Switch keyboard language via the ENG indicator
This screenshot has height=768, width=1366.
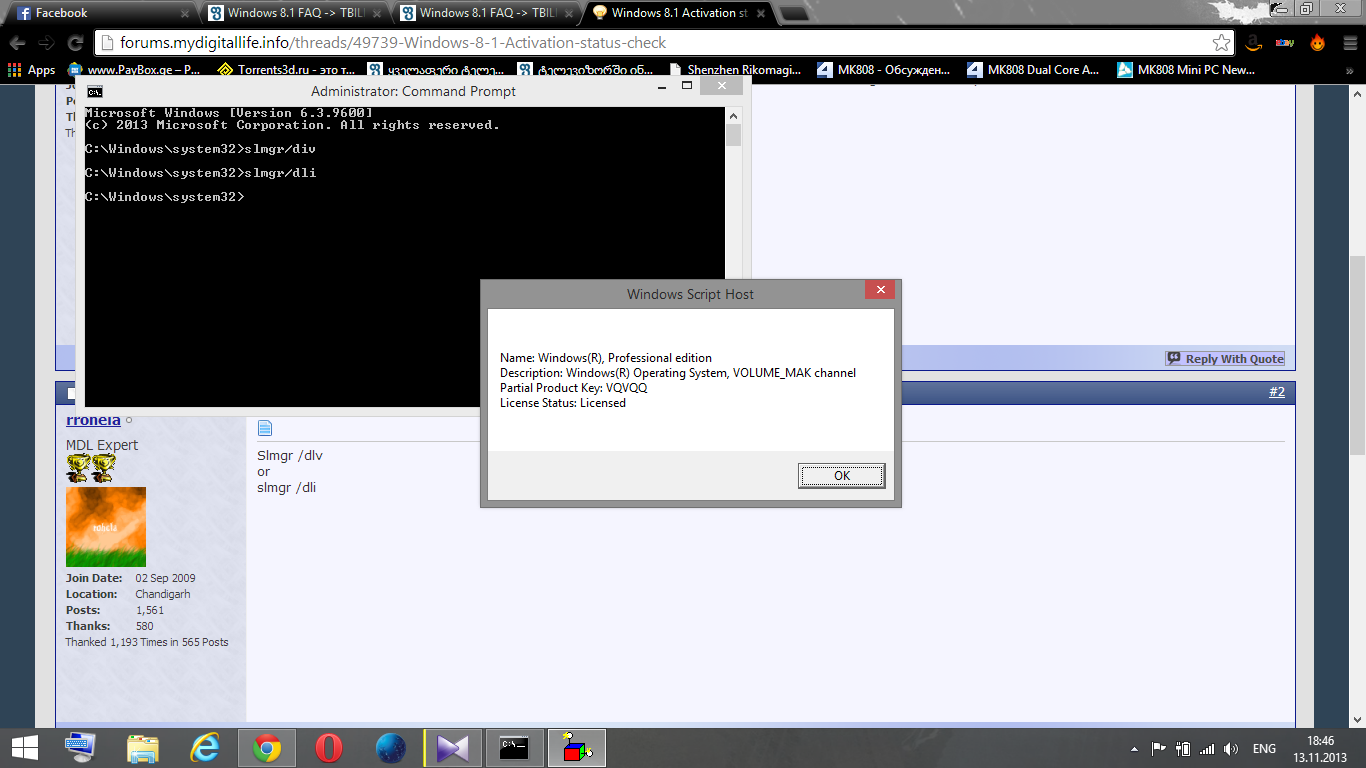point(1264,748)
